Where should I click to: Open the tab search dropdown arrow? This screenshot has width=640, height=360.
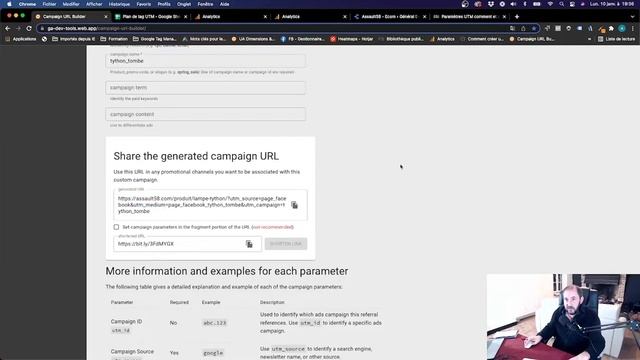point(632,17)
